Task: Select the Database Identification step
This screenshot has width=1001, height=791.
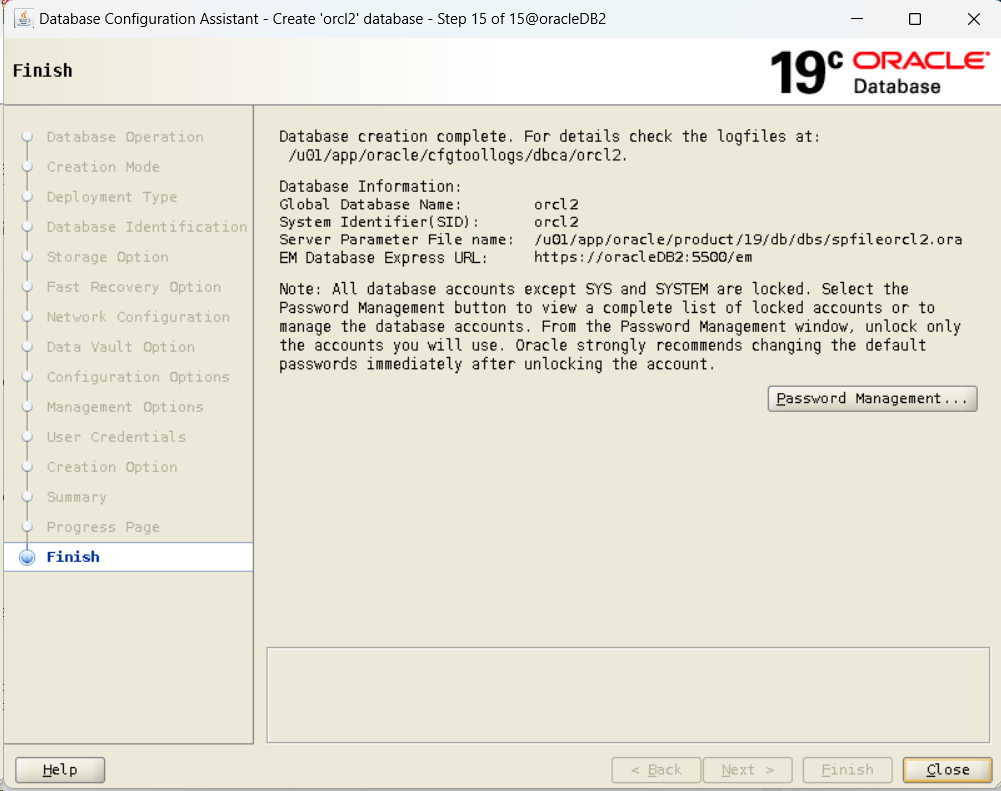Action: coord(147,227)
